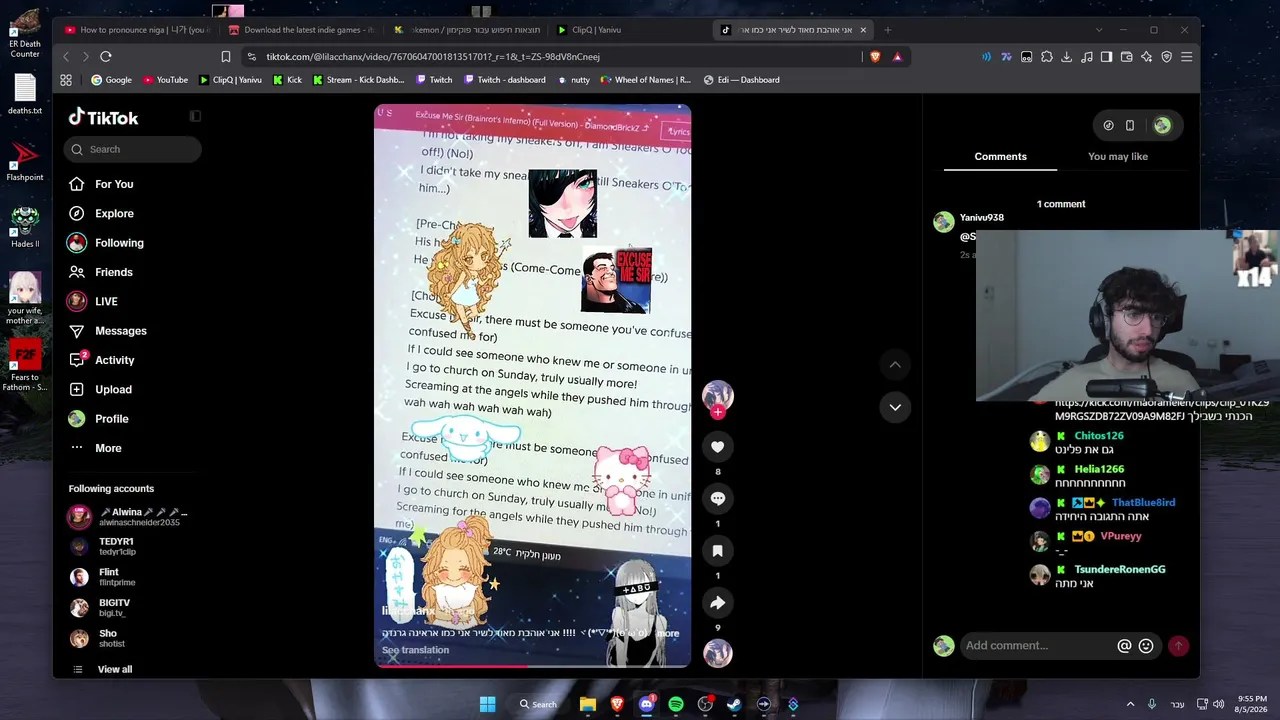Image resolution: width=1280 pixels, height=720 pixels.
Task: Toggle the browser sidebar panel
Action: pyautogui.click(x=1106, y=57)
